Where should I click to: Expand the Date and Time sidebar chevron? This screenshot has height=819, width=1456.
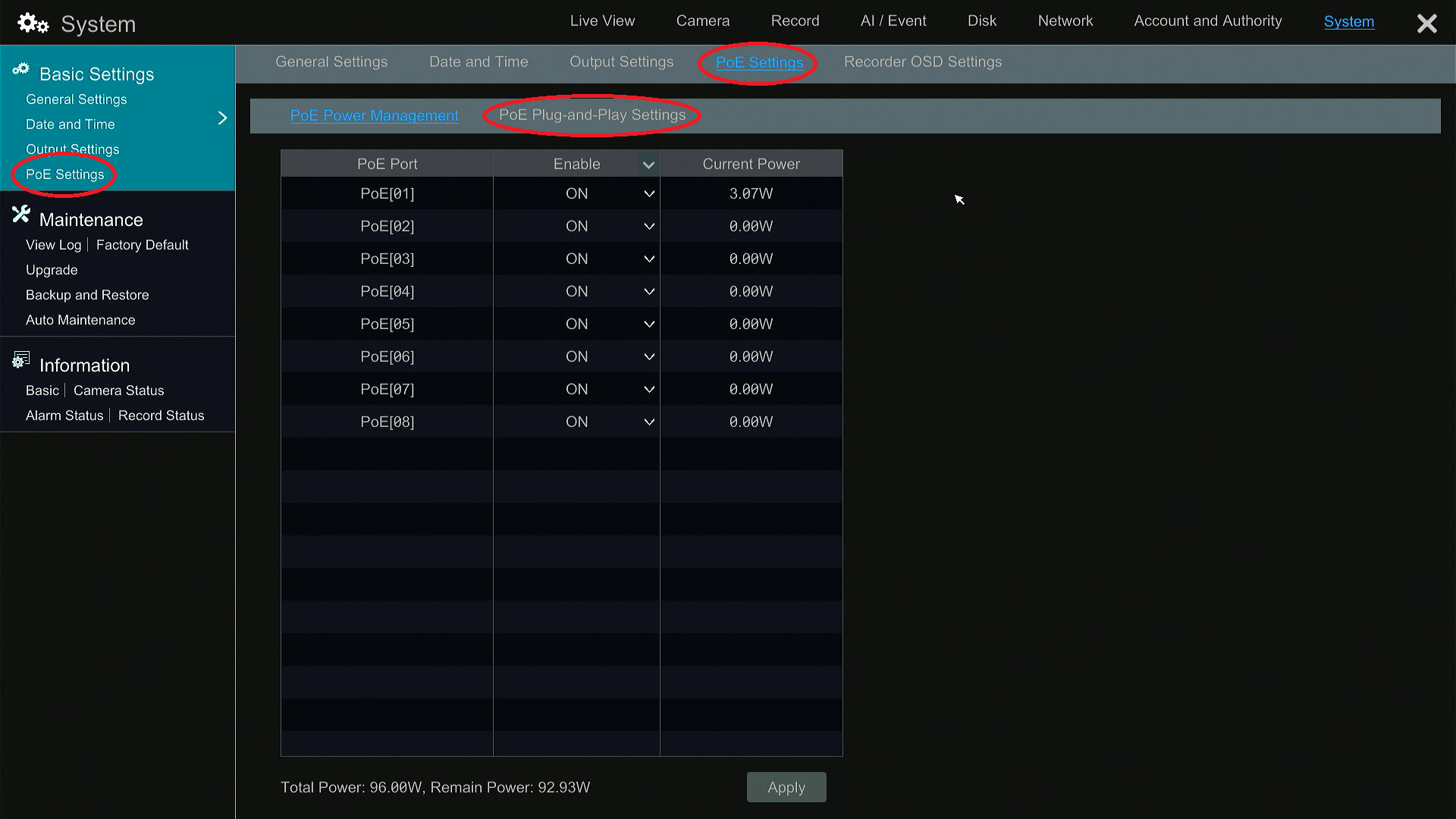tap(221, 118)
